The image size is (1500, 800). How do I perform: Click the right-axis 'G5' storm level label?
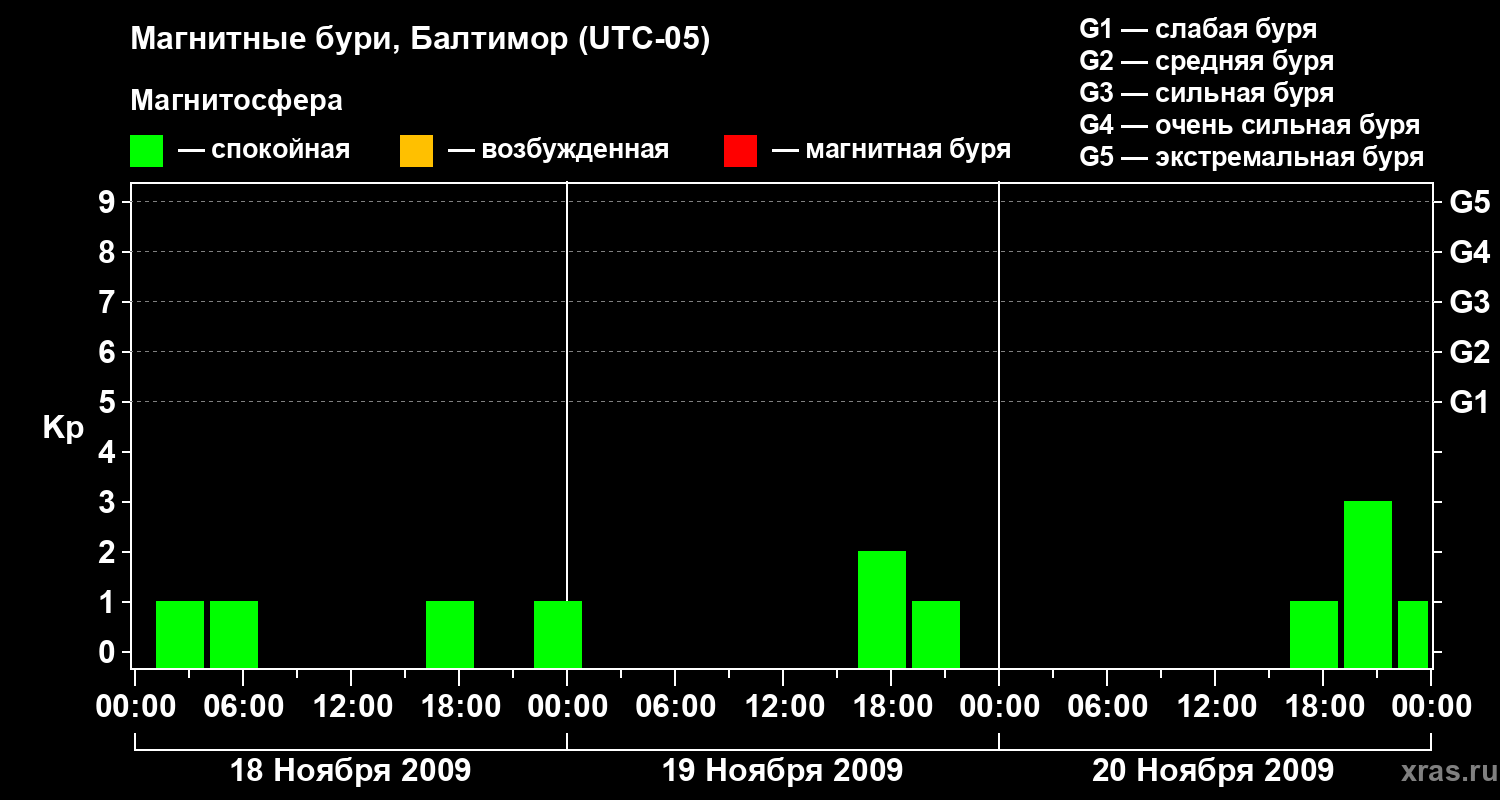tap(1469, 202)
